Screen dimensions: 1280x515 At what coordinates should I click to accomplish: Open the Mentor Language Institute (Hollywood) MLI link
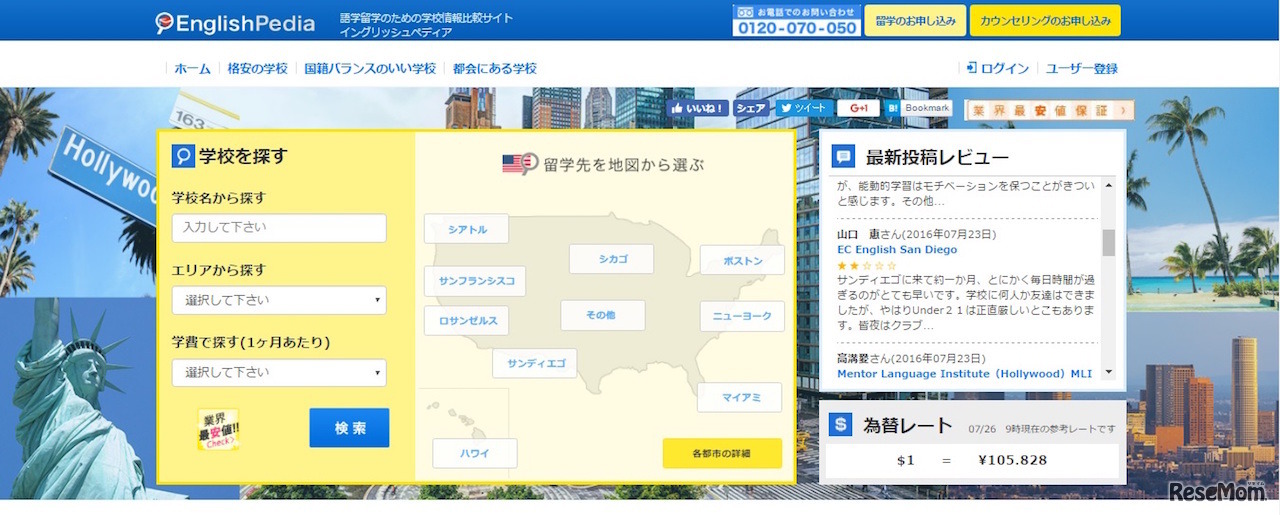coord(965,373)
